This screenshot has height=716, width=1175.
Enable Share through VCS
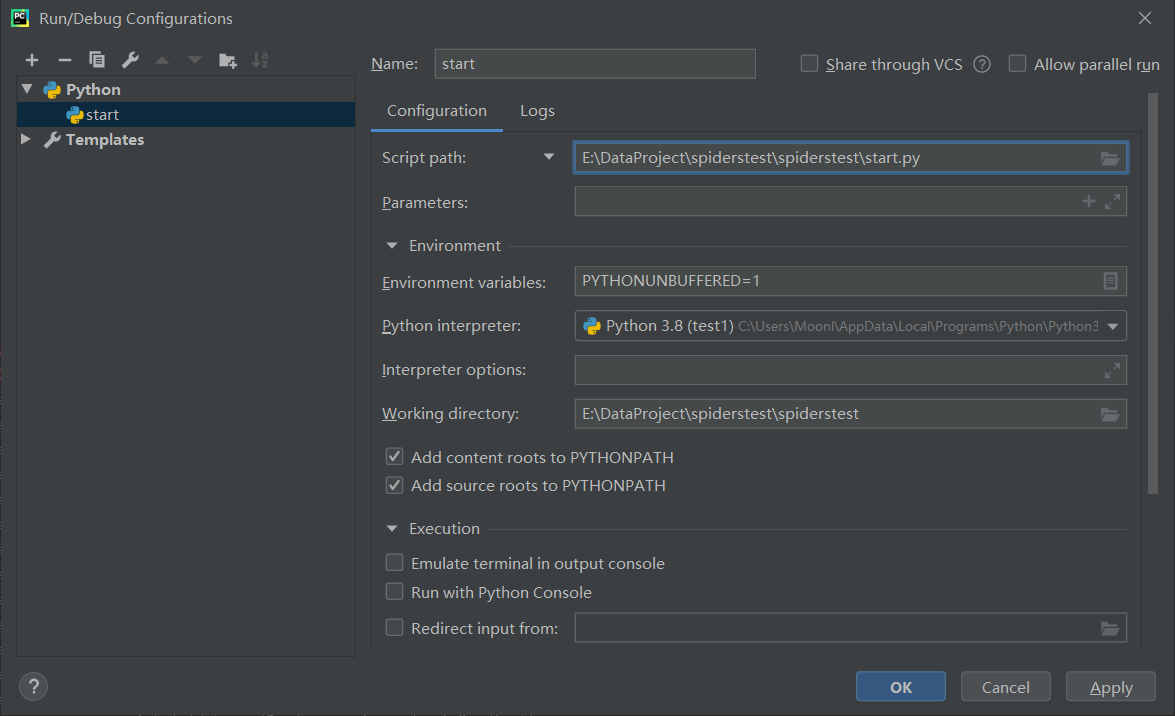click(810, 64)
